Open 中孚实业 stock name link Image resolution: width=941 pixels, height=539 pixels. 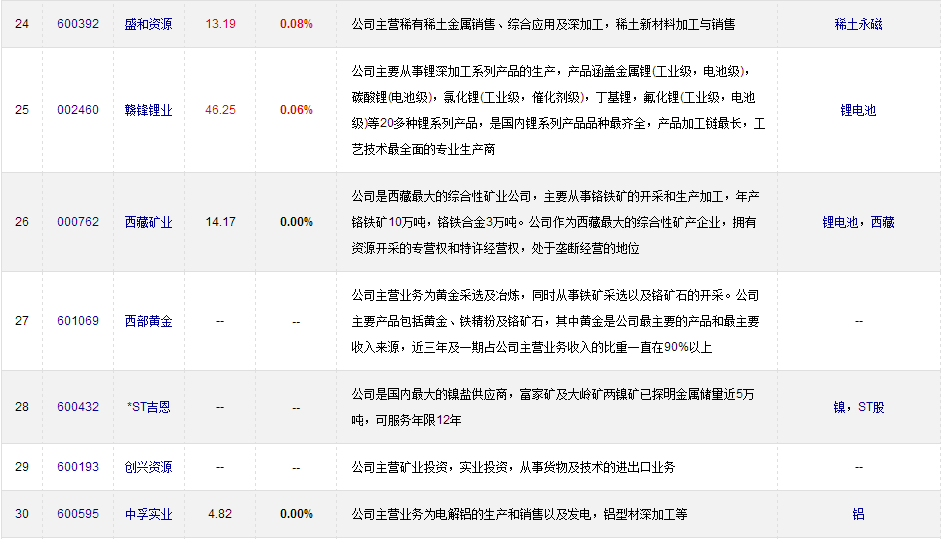(148, 514)
